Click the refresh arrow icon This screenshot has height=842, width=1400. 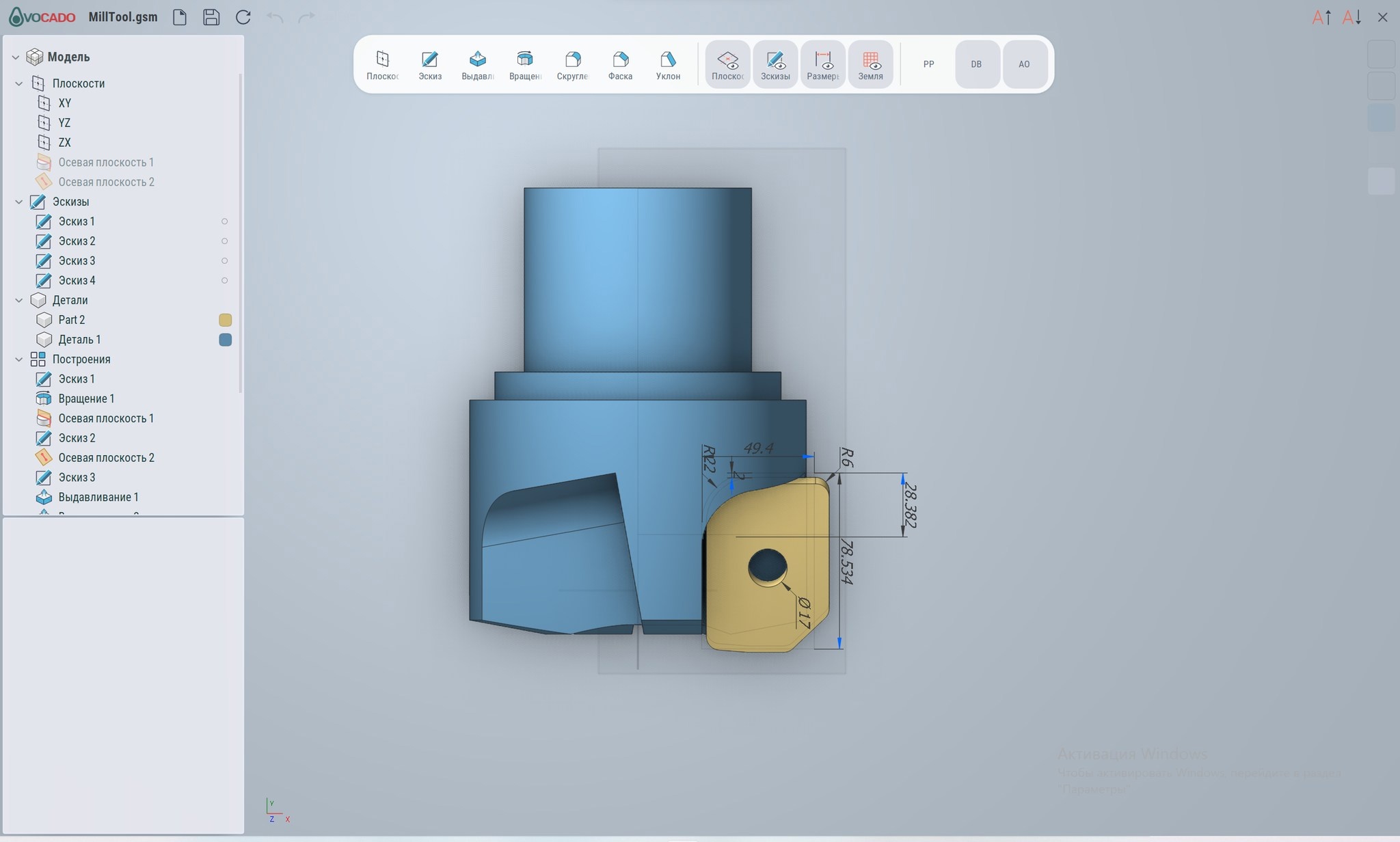pyautogui.click(x=243, y=17)
